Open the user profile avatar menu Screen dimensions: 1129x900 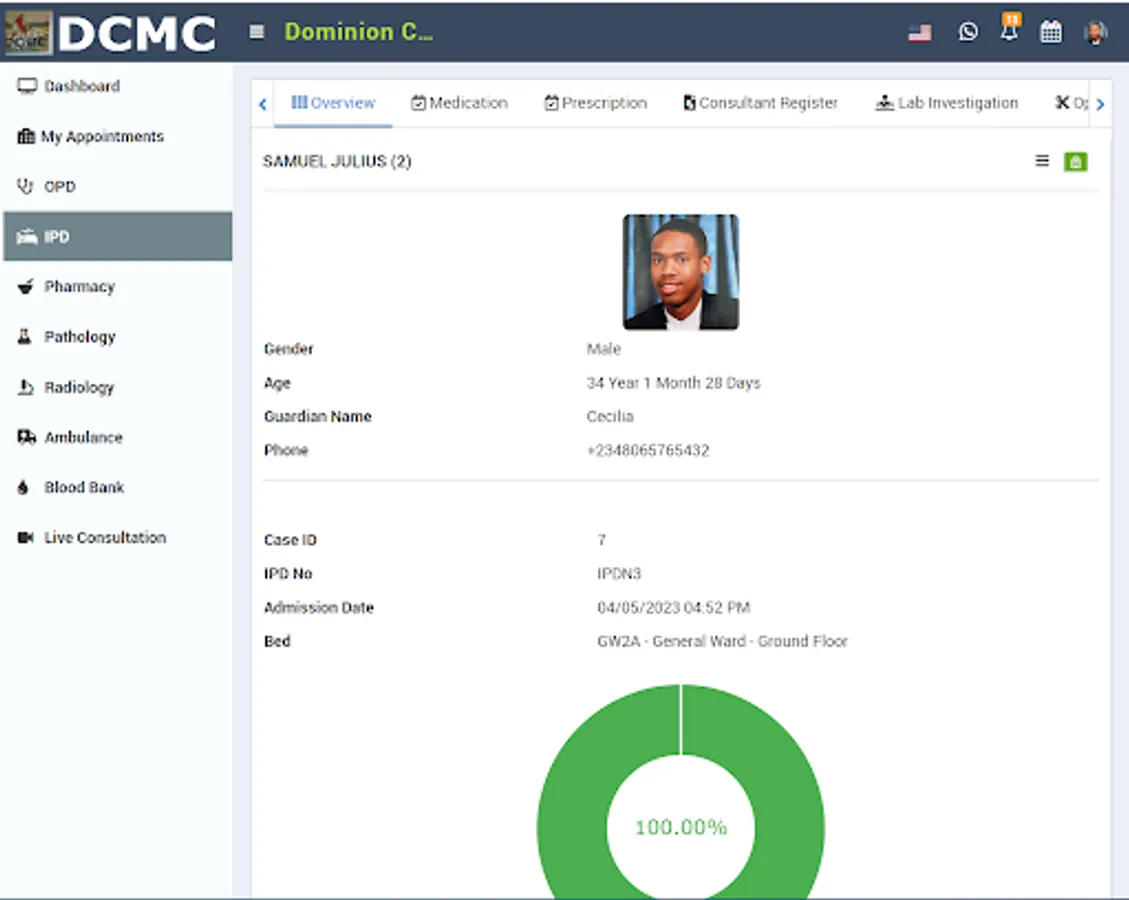click(1095, 32)
